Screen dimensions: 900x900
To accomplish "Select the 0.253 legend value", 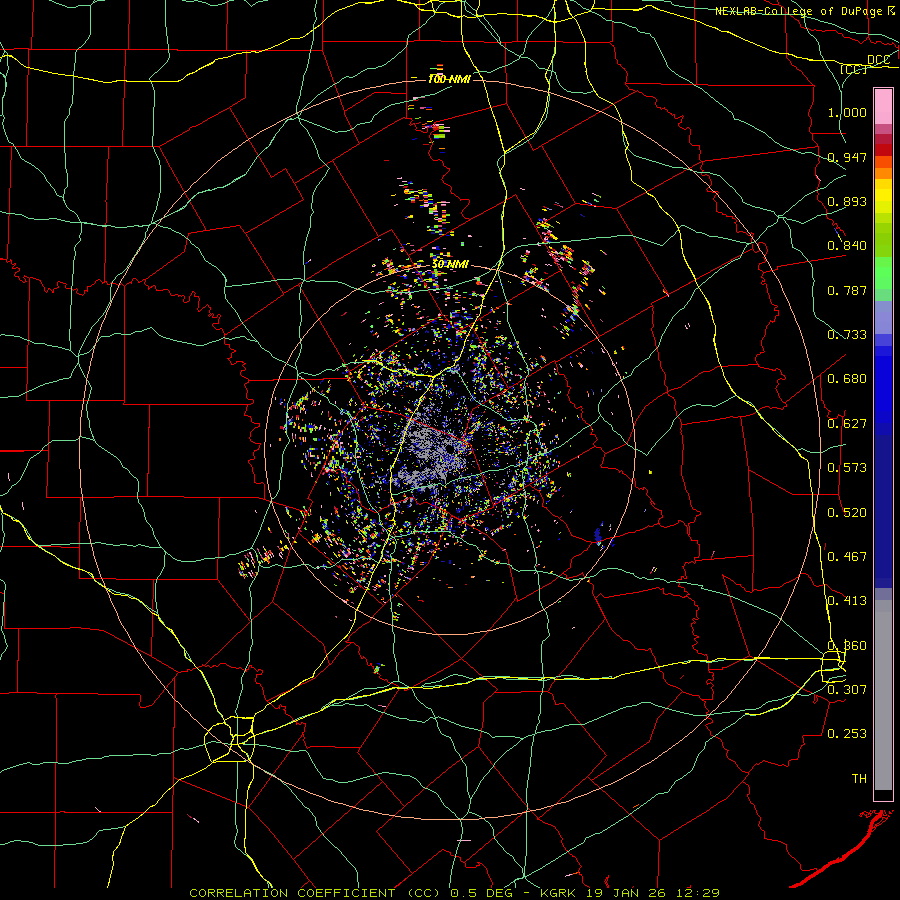I will tap(847, 734).
